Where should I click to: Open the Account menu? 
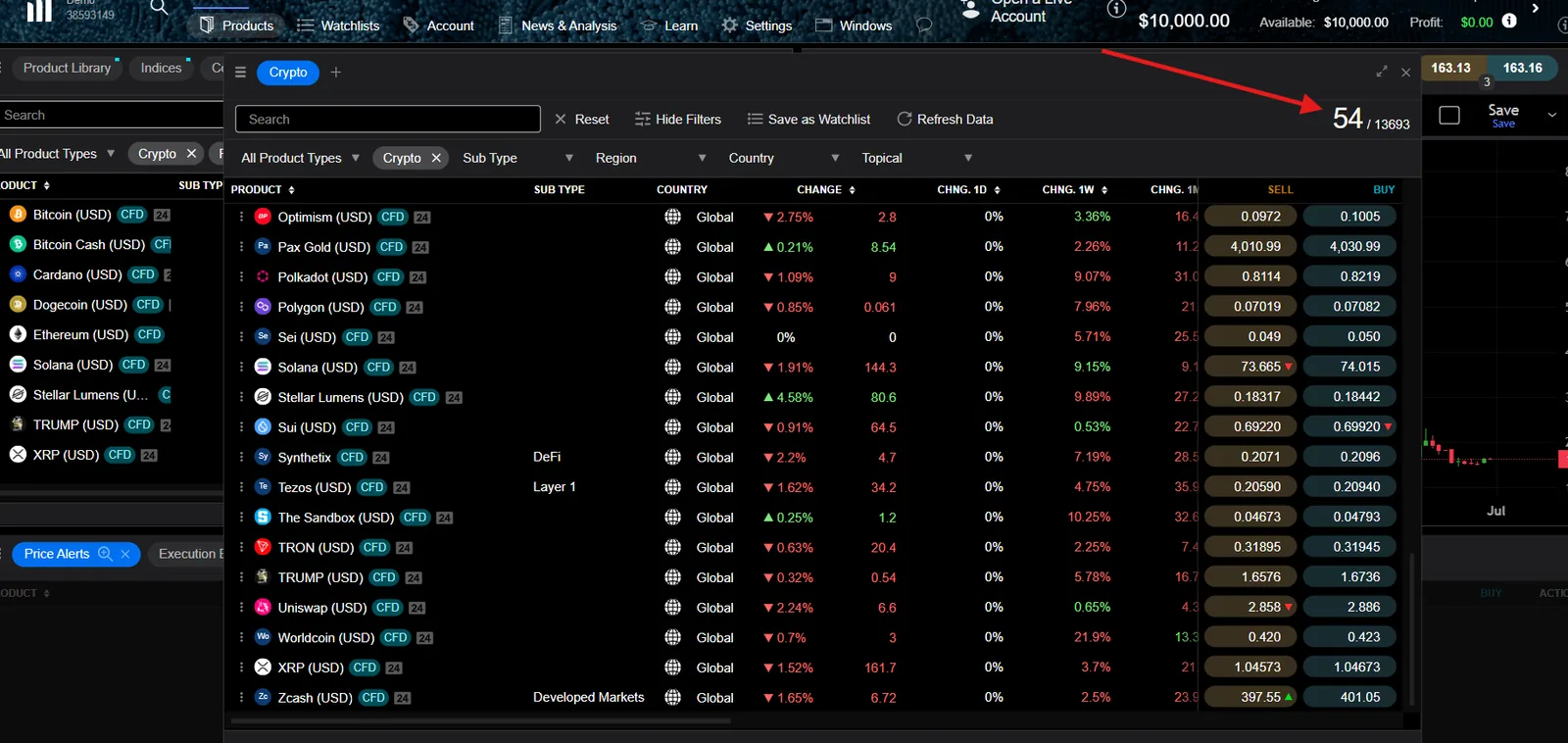click(439, 25)
